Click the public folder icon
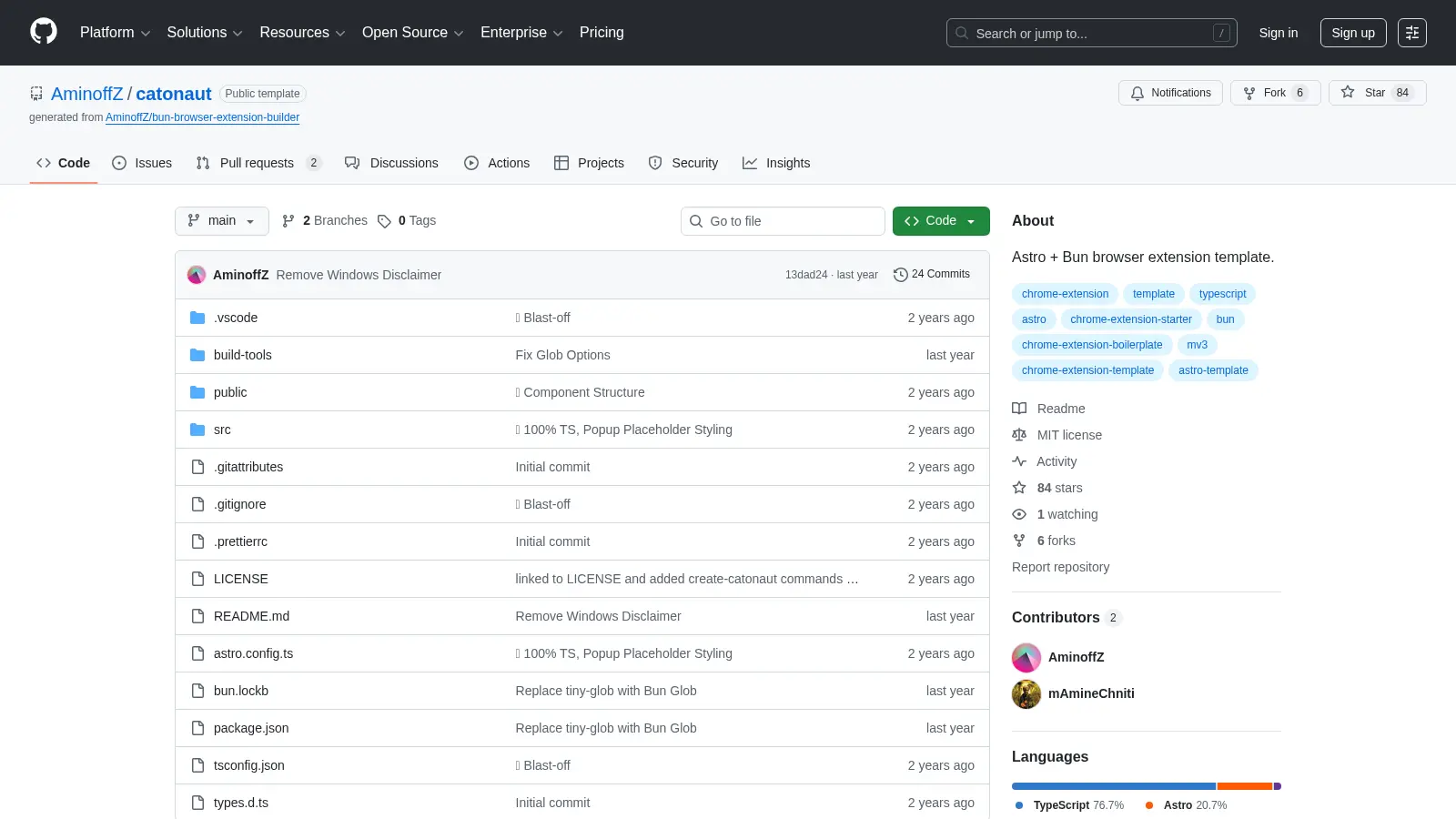Screen dimensions: 1456x819 click(197, 392)
